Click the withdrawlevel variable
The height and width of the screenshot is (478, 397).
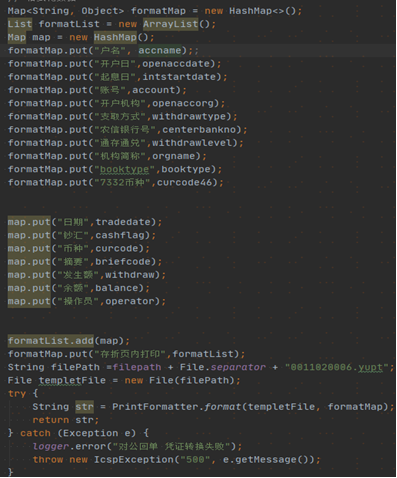coord(192,143)
